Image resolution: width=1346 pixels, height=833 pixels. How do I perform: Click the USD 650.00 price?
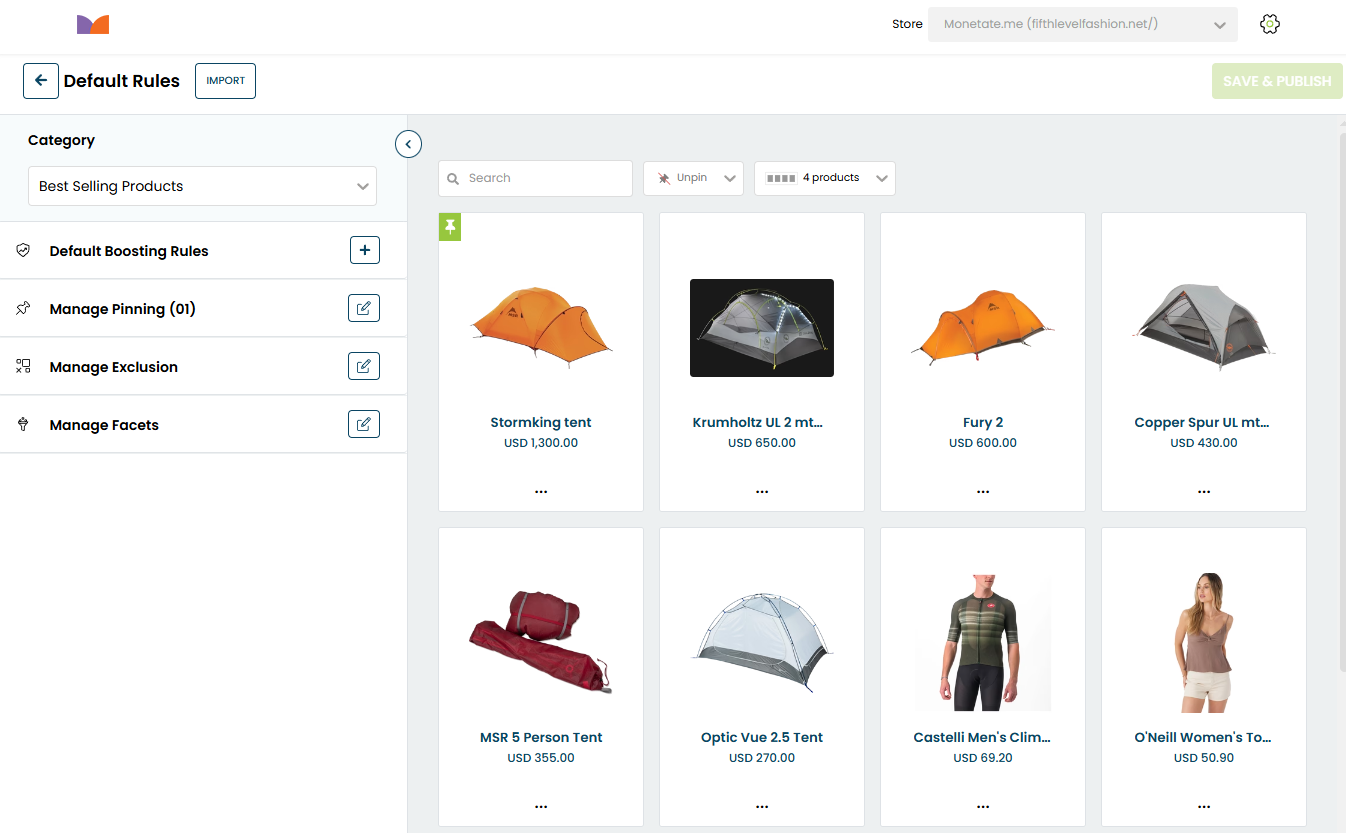click(762, 443)
